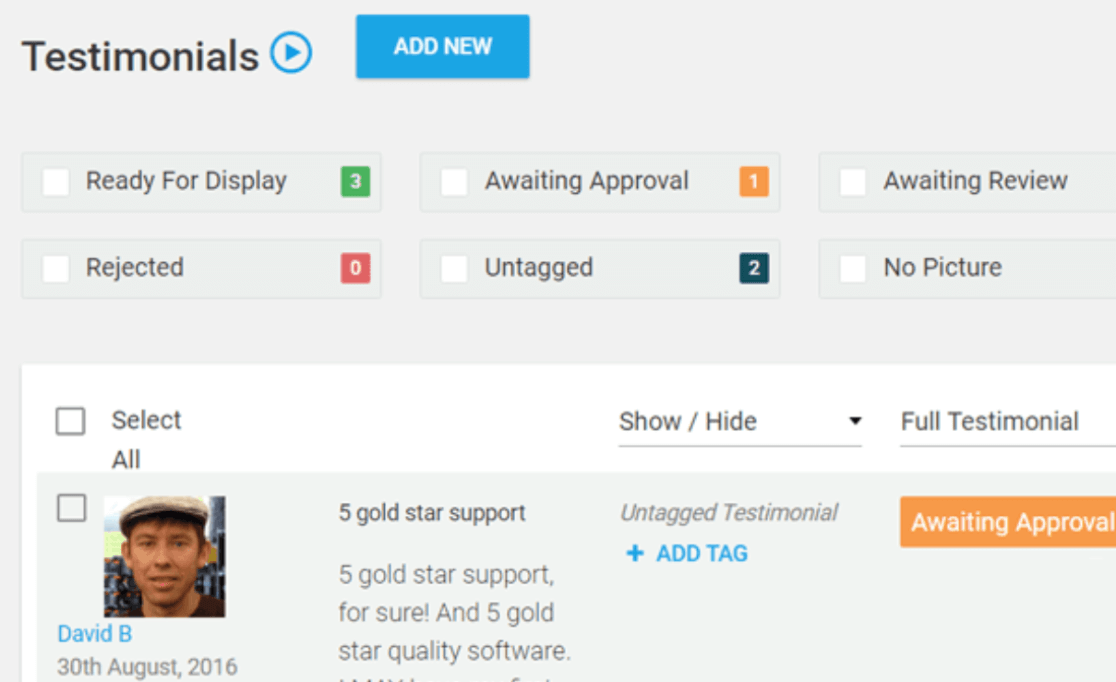Click the ADD NEW button
This screenshot has width=1116, height=682.
pyautogui.click(x=442, y=46)
